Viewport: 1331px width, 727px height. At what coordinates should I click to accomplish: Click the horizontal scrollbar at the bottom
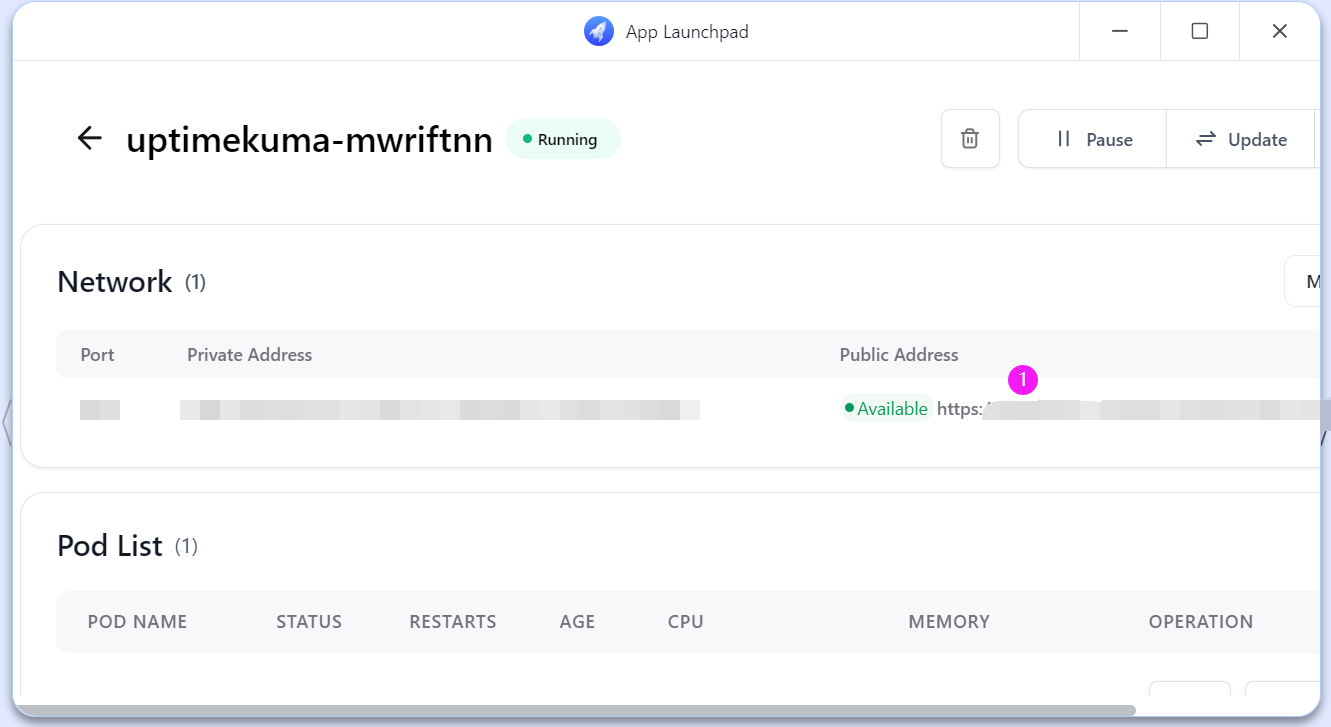pyautogui.click(x=575, y=711)
